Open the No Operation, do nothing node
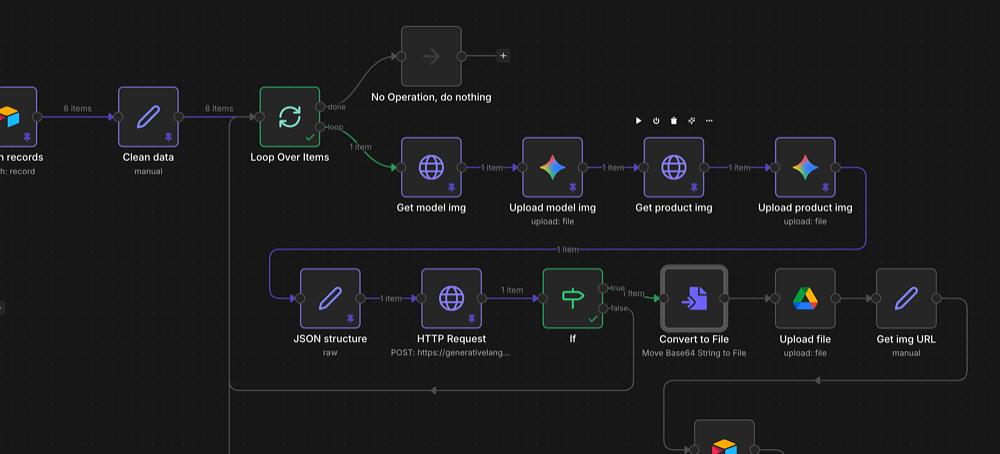This screenshot has height=454, width=1000. pos(431,56)
